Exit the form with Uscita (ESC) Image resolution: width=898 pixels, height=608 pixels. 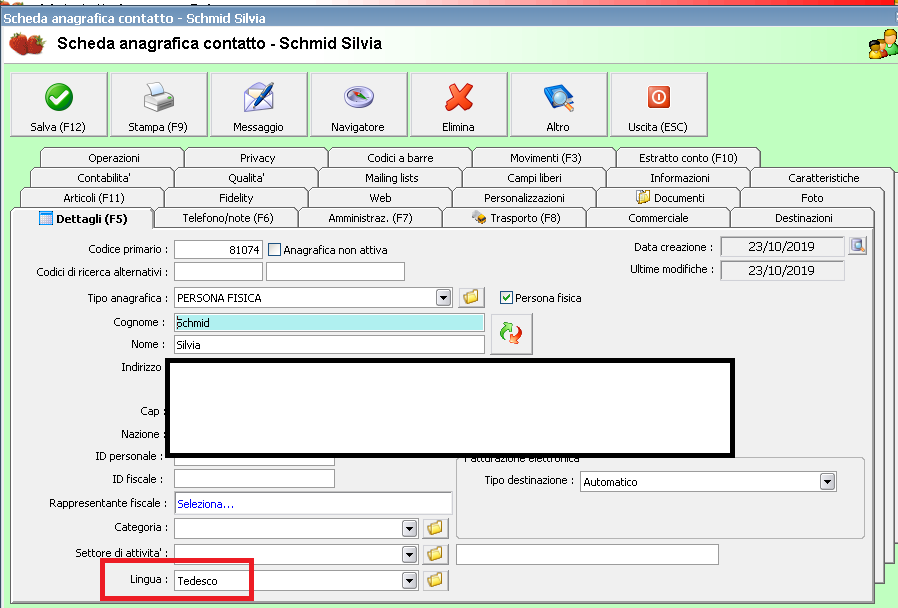[659, 104]
